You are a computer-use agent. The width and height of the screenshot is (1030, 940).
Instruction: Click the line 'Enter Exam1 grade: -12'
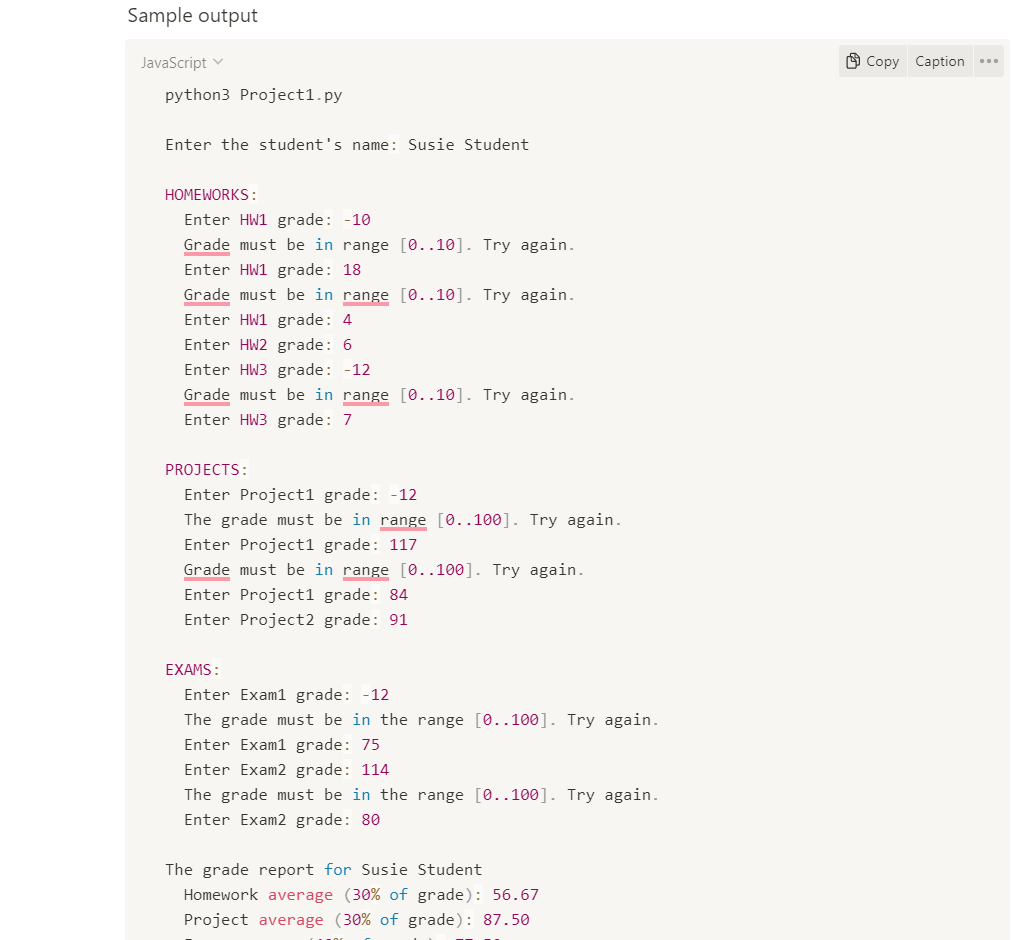[x=286, y=694]
